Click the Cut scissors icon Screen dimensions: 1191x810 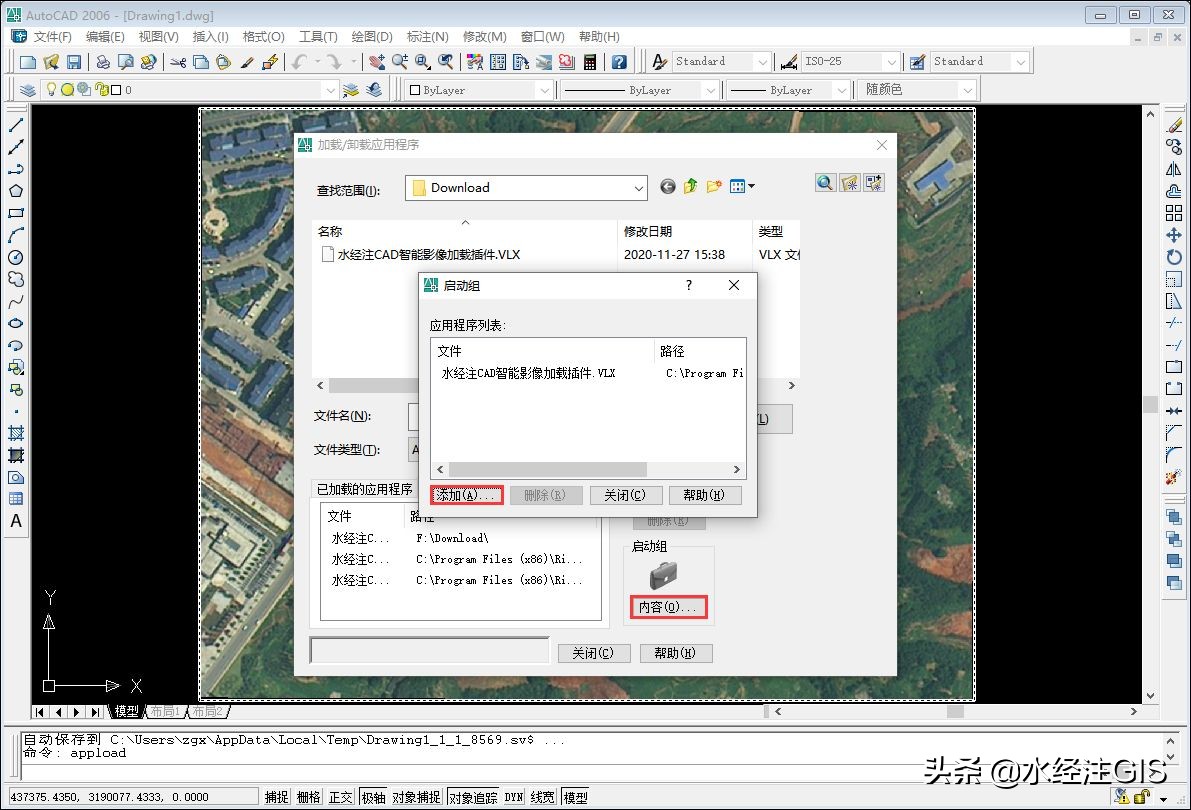[x=178, y=62]
